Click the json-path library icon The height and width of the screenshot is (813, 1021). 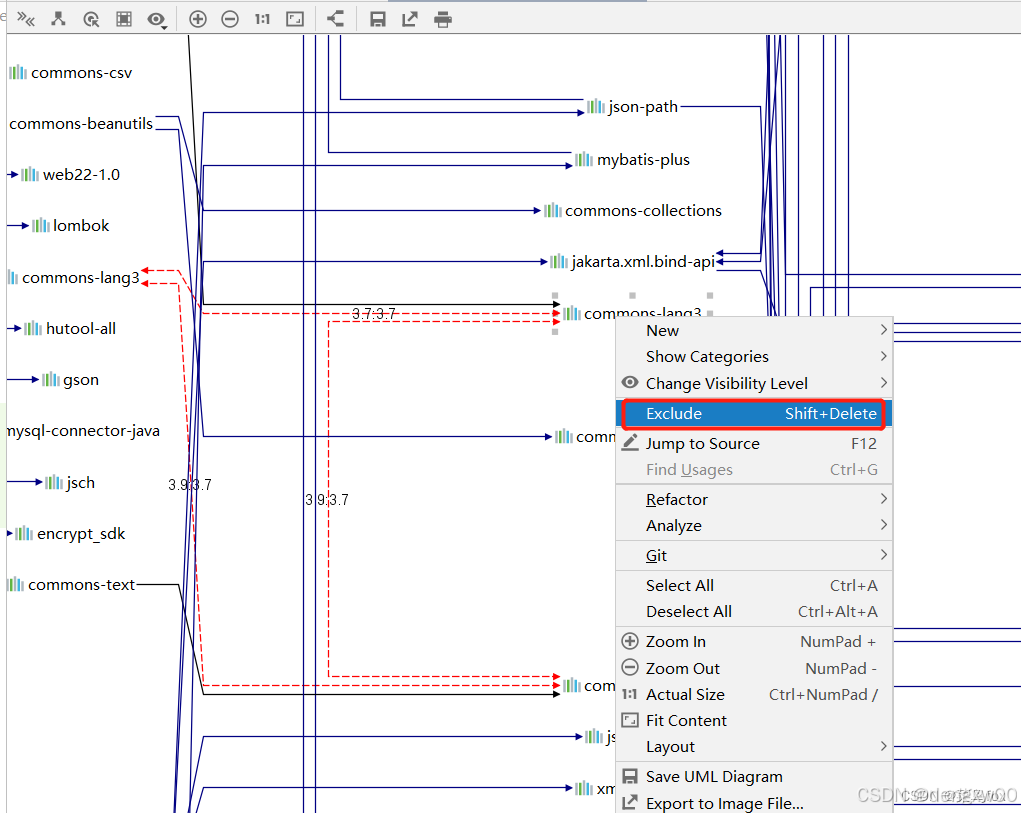tap(596, 106)
